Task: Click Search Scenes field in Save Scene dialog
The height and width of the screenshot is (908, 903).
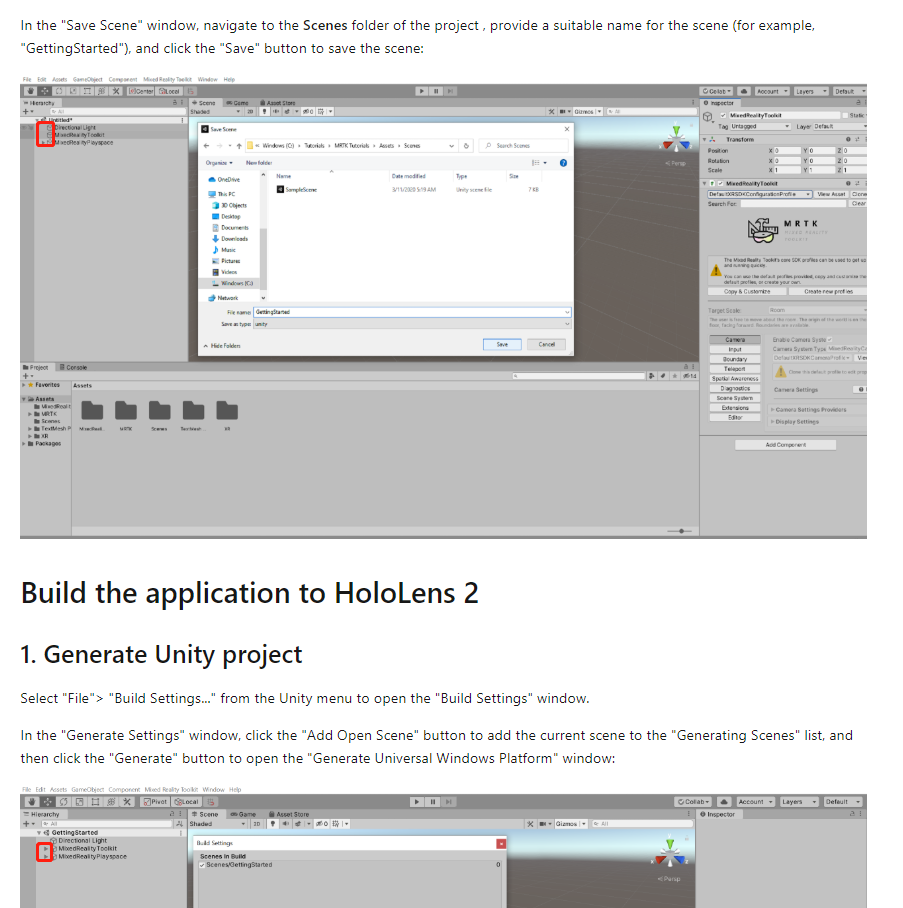Action: point(524,146)
